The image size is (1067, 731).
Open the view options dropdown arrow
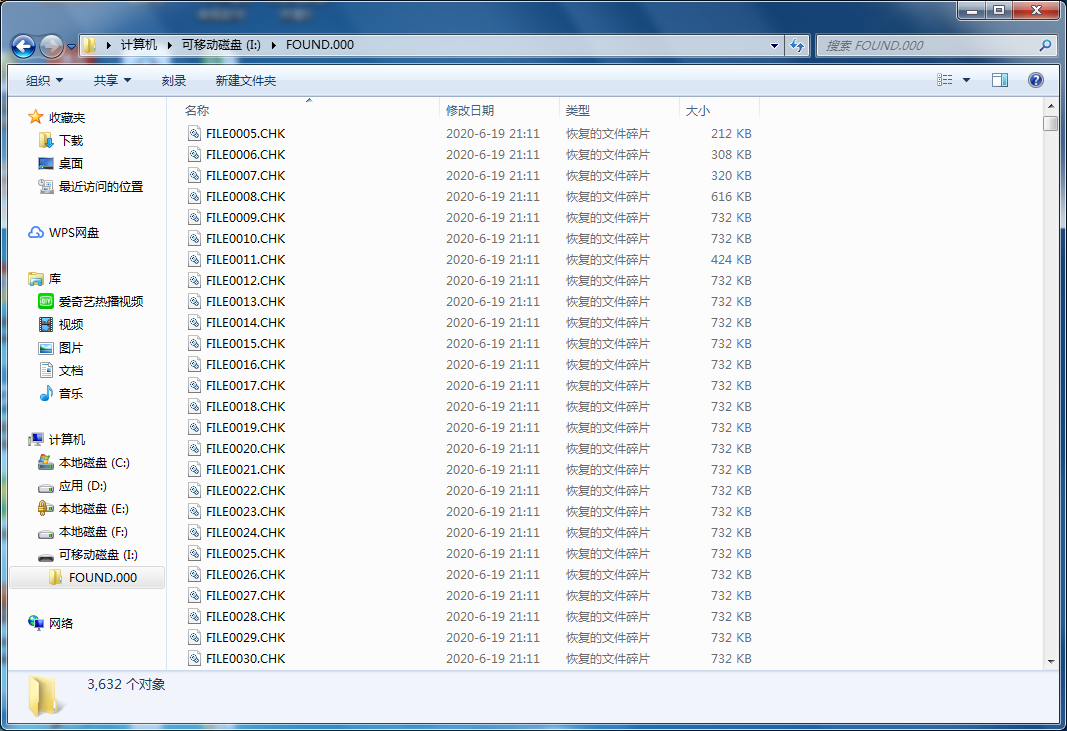coord(966,80)
